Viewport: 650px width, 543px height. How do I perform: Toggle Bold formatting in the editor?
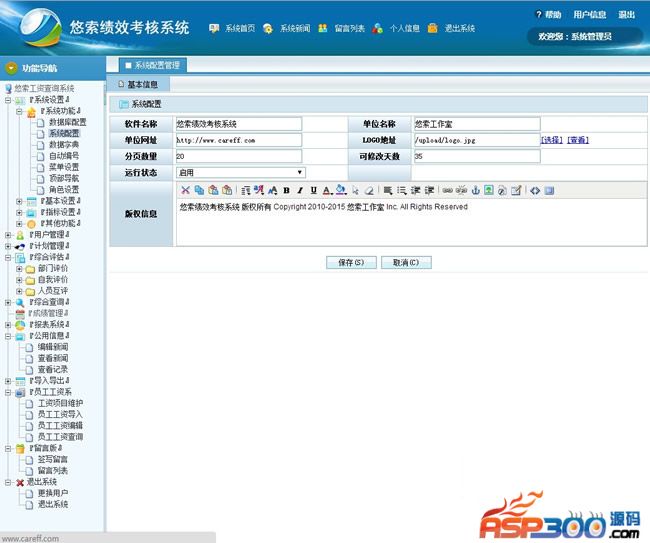(286, 191)
